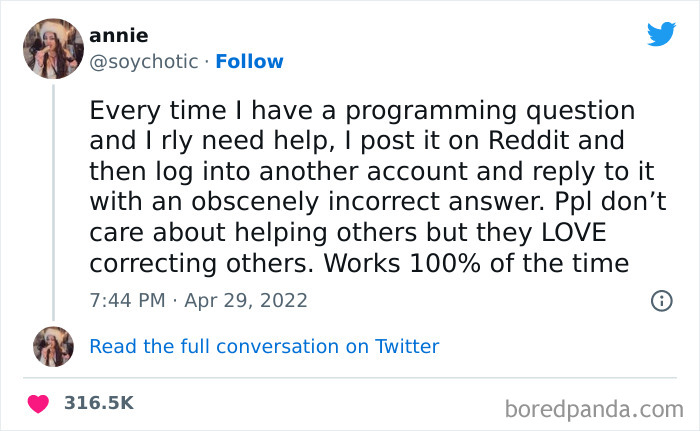Click the phrase "Works 100% of the time"
Viewport: 700px width, 431px height.
click(x=506, y=264)
